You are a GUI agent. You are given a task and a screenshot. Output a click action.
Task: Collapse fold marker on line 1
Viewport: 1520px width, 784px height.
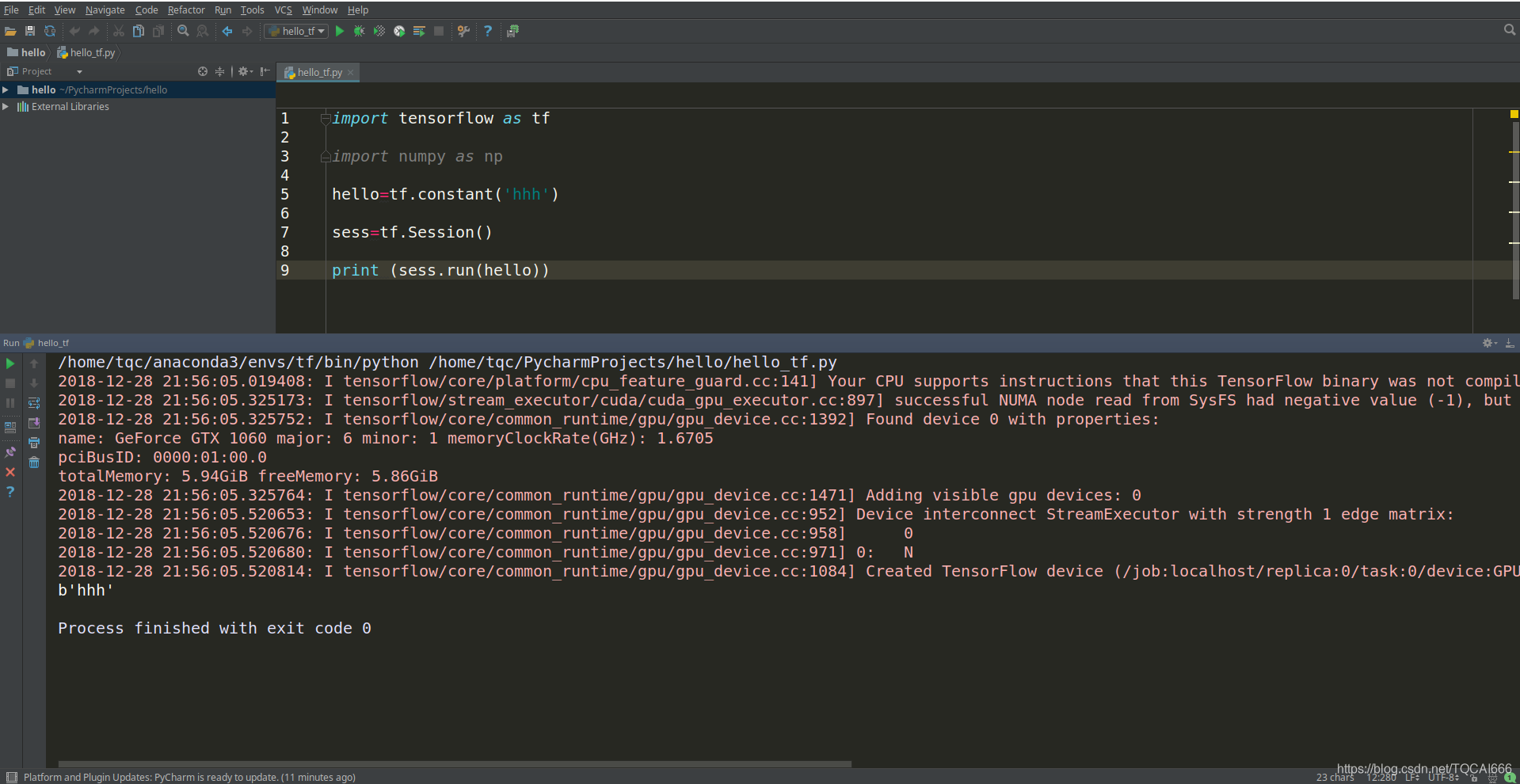click(x=325, y=119)
